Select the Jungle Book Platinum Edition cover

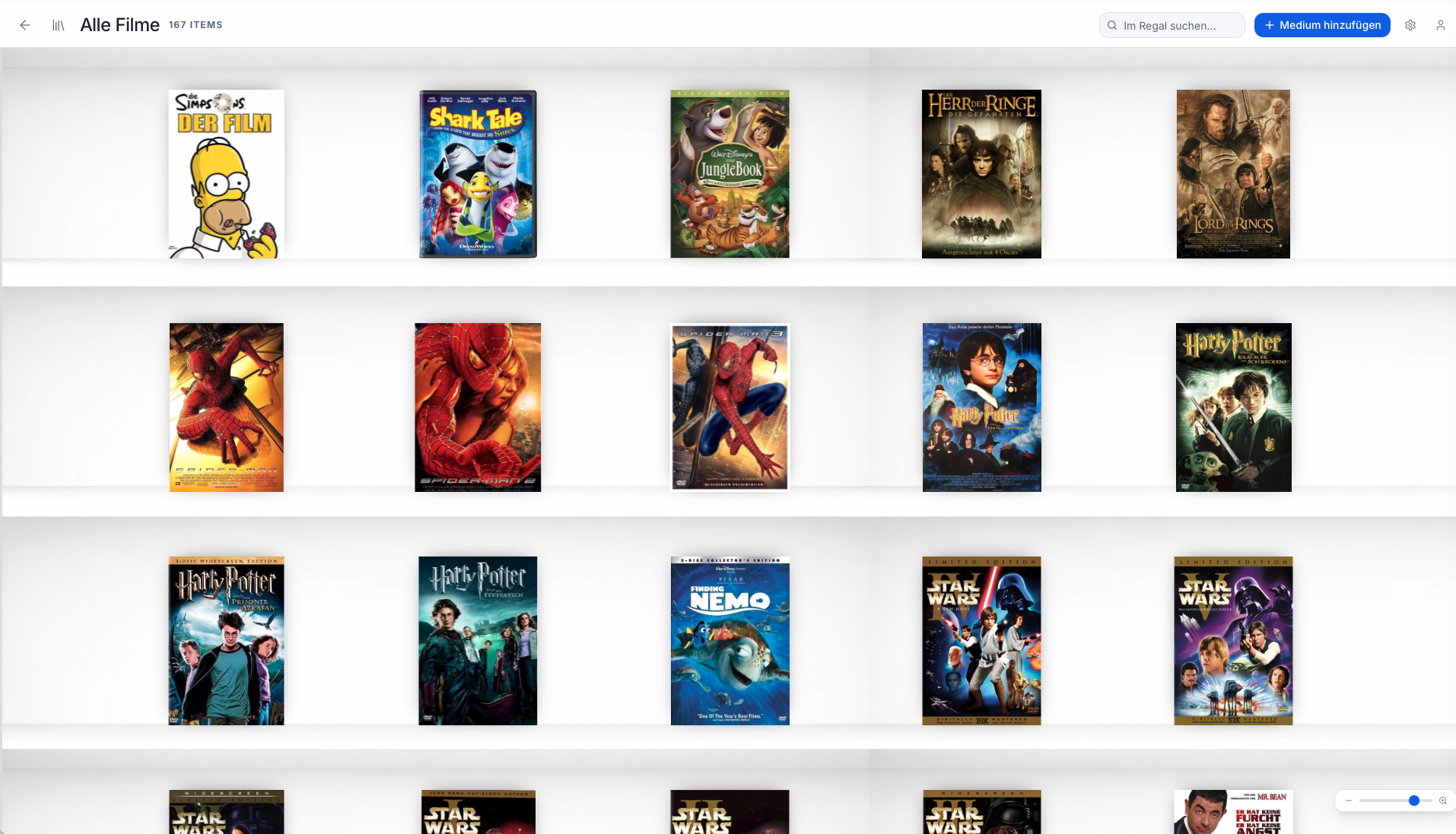click(x=730, y=174)
